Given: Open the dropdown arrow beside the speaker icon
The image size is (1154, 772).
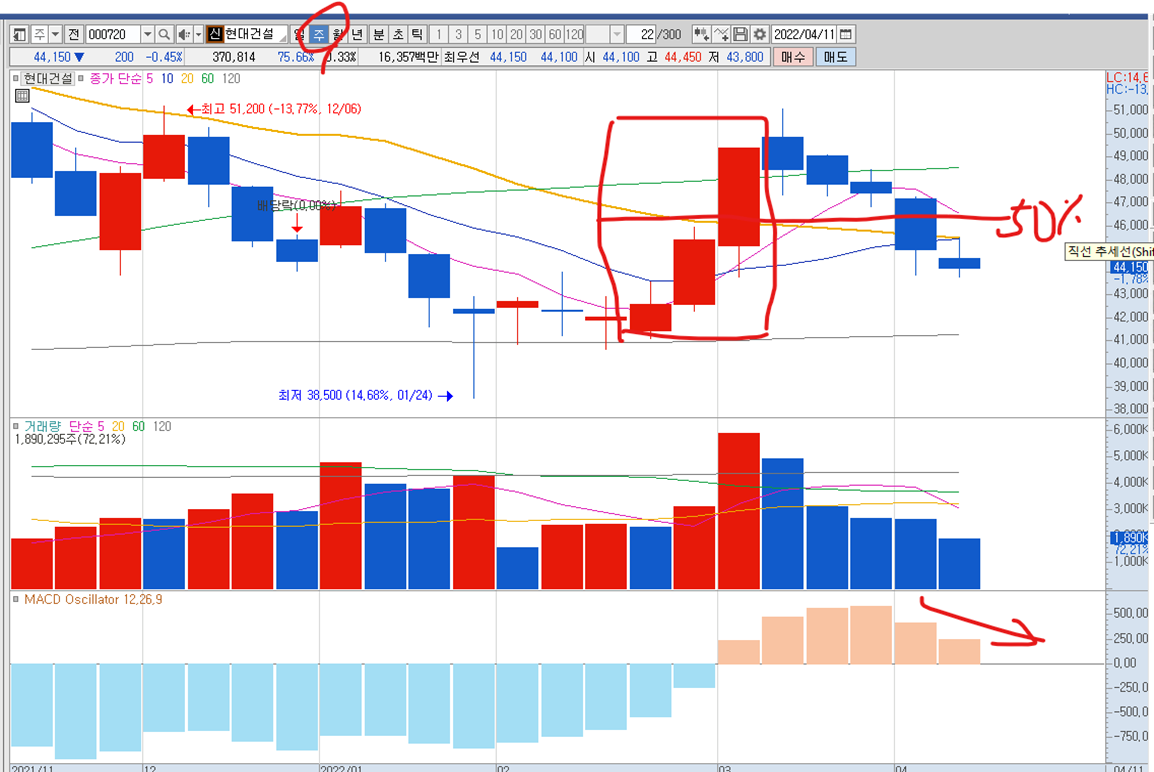Looking at the screenshot, I should point(198,35).
